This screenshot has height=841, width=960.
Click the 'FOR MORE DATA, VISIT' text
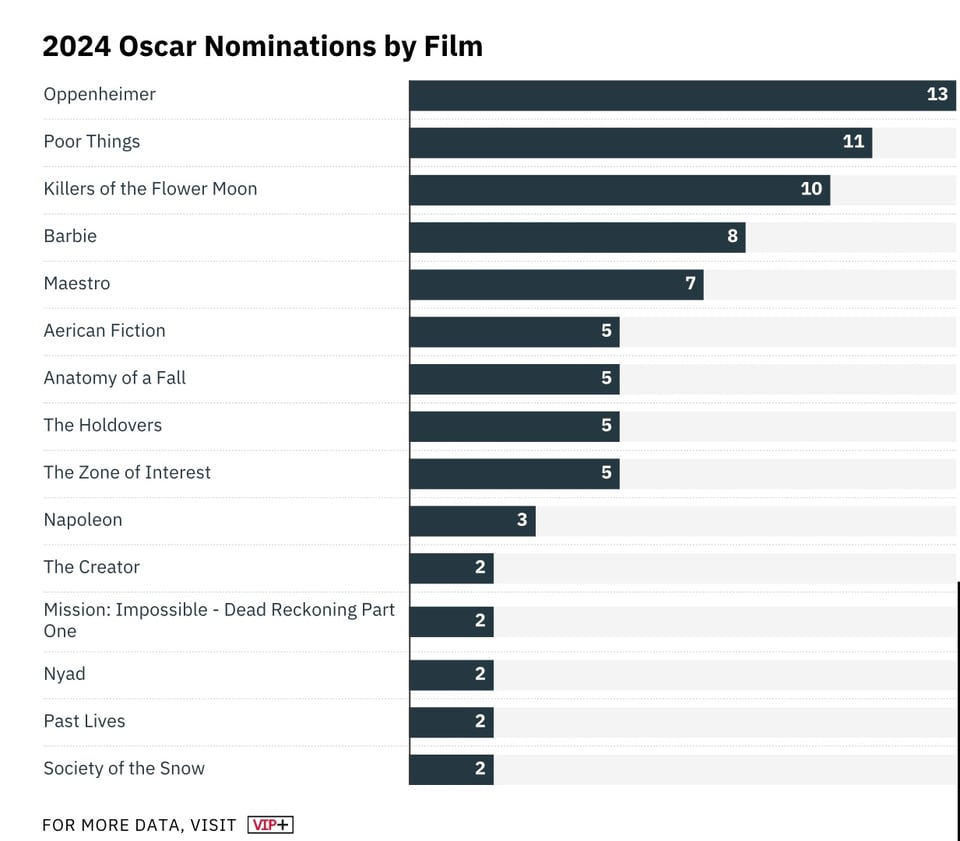(x=139, y=825)
